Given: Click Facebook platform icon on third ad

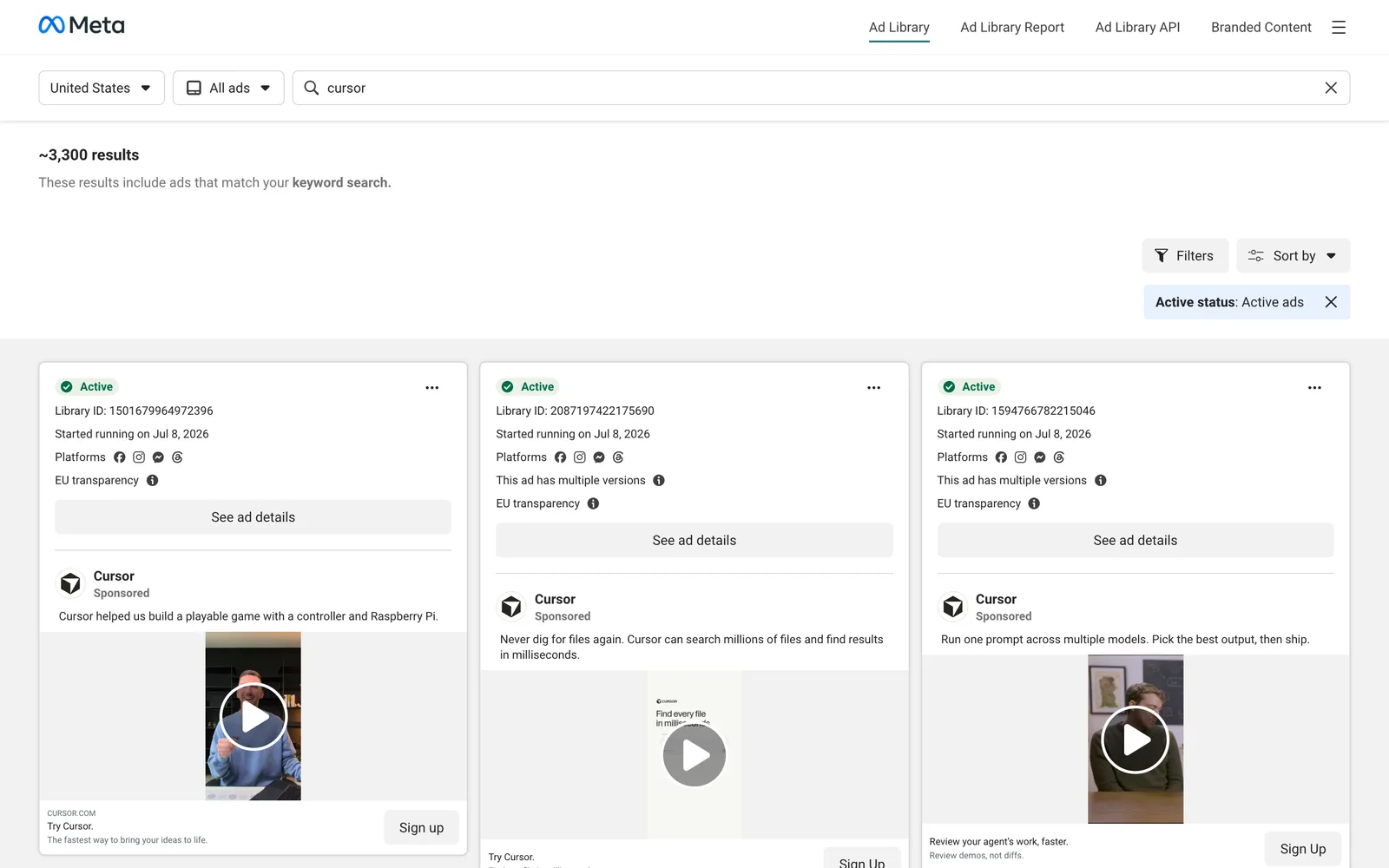Looking at the screenshot, I should [1002, 457].
